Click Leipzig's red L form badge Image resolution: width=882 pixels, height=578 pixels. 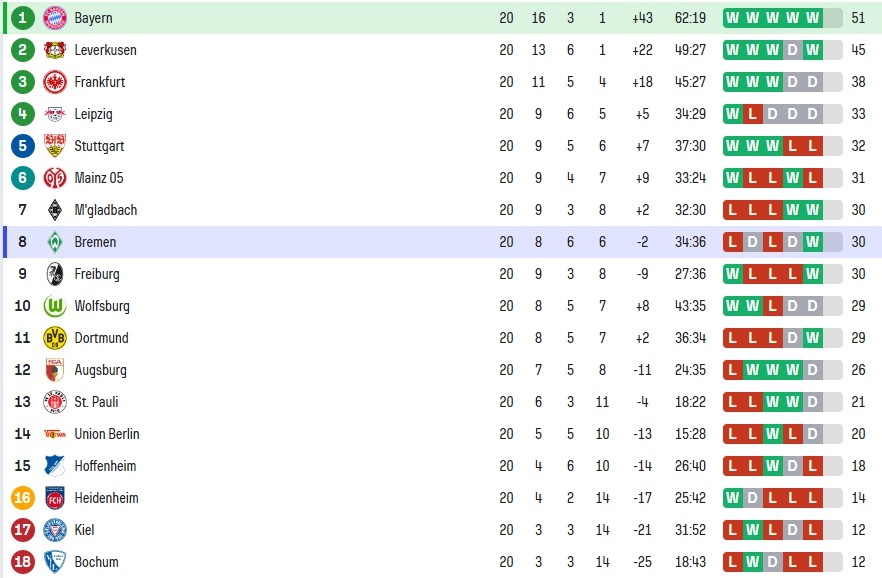pyautogui.click(x=752, y=114)
